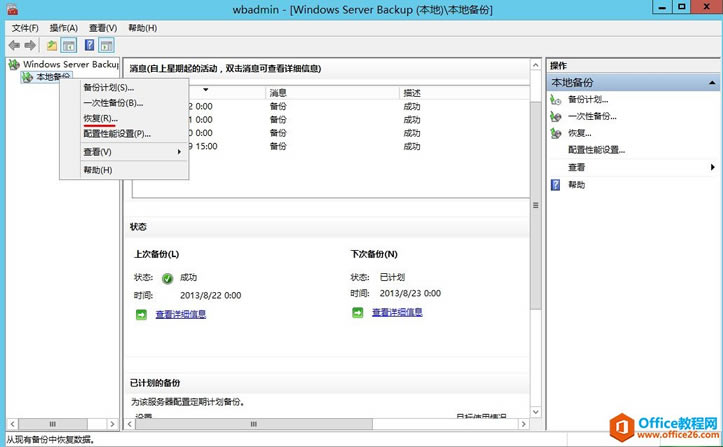Click the sort arrow on the time column header
The width and height of the screenshot is (723, 447).
click(206, 90)
